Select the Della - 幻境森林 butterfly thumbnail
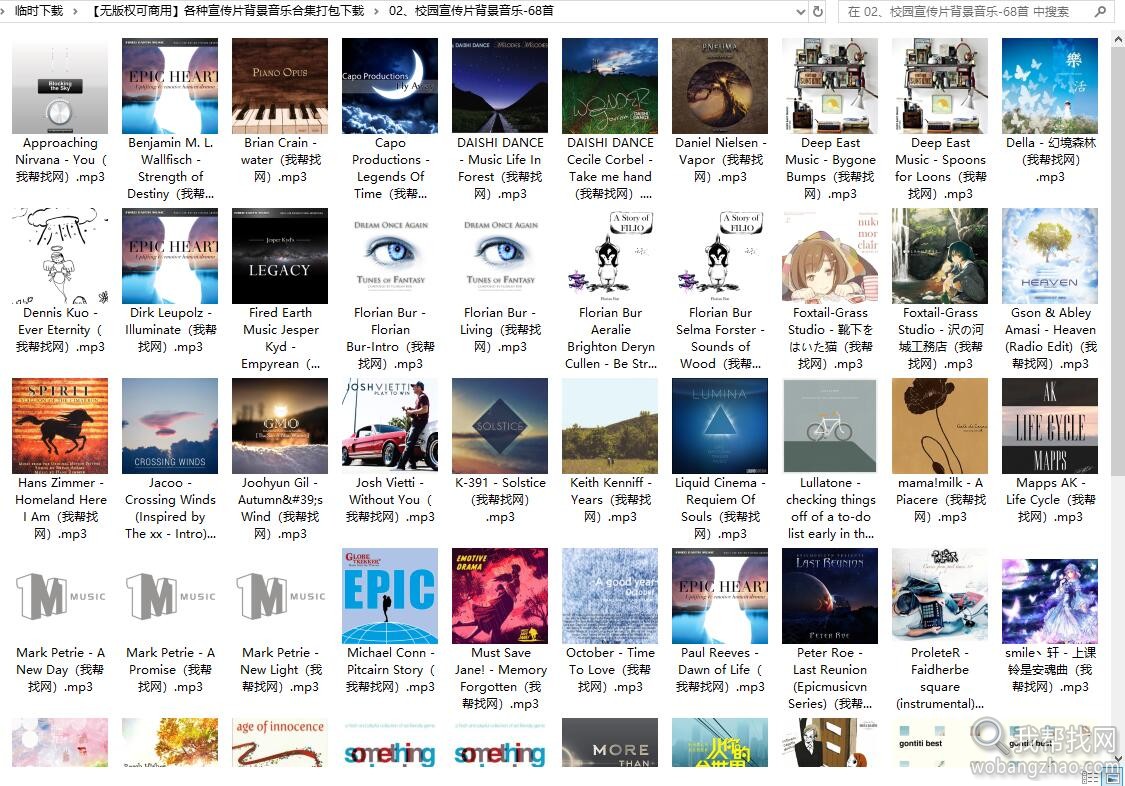 tap(1050, 86)
